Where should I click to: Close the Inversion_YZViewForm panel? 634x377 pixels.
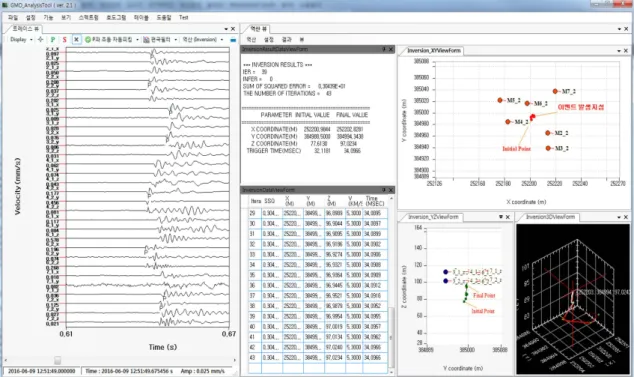[x=508, y=217]
